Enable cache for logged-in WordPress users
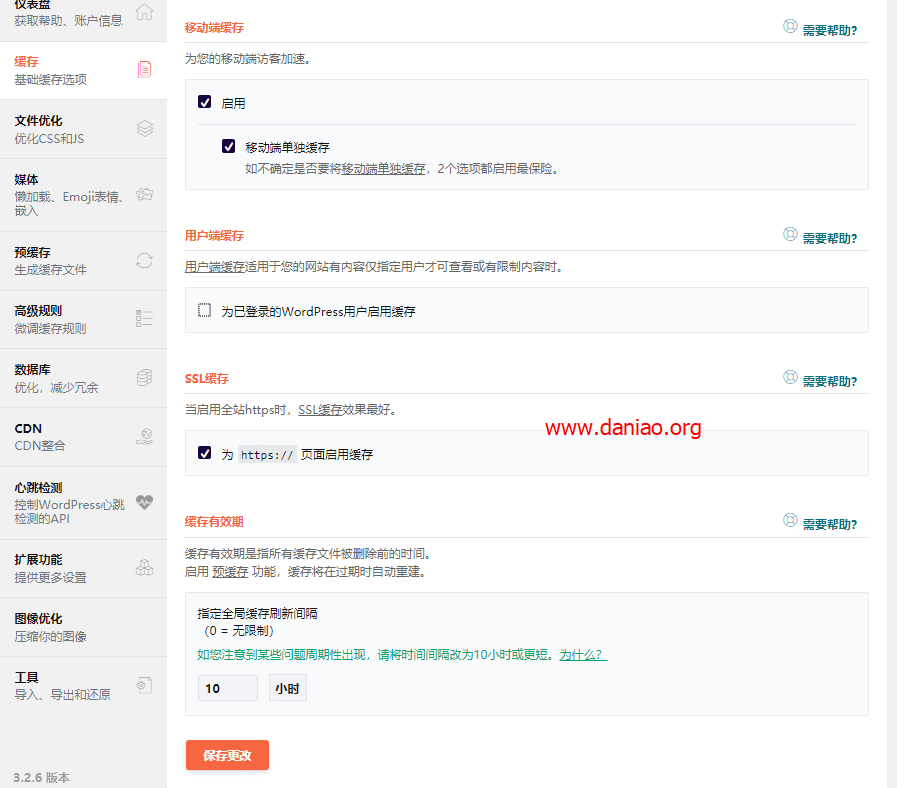This screenshot has width=897, height=788. [204, 310]
